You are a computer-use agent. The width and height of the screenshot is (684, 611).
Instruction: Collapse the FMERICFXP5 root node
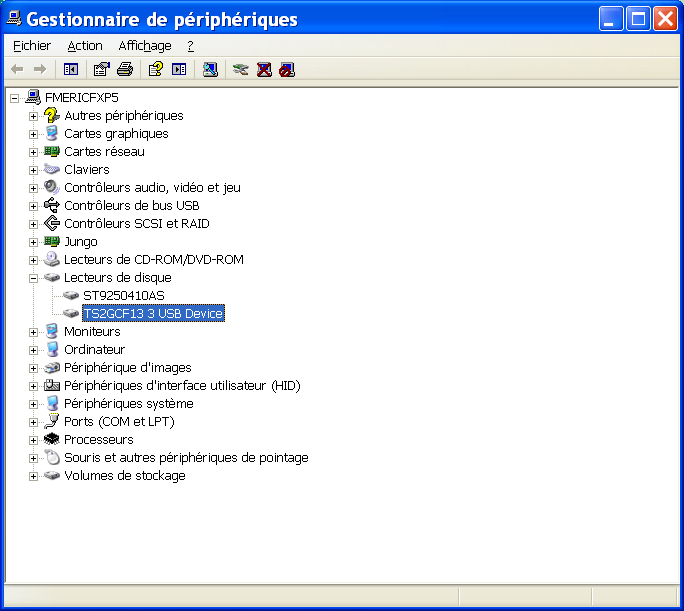pos(14,98)
